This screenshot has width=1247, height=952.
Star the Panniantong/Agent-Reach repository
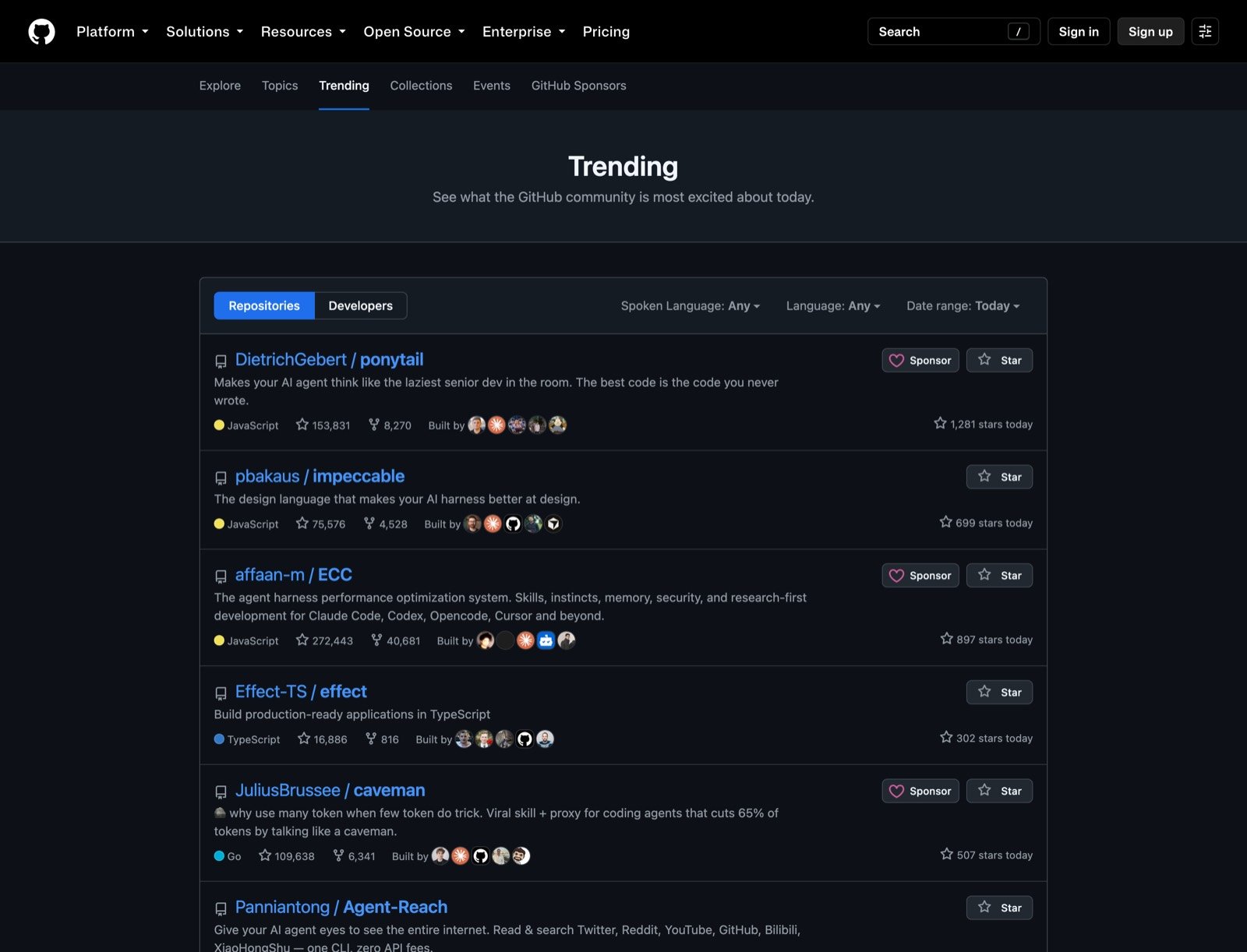pyautogui.click(x=999, y=908)
